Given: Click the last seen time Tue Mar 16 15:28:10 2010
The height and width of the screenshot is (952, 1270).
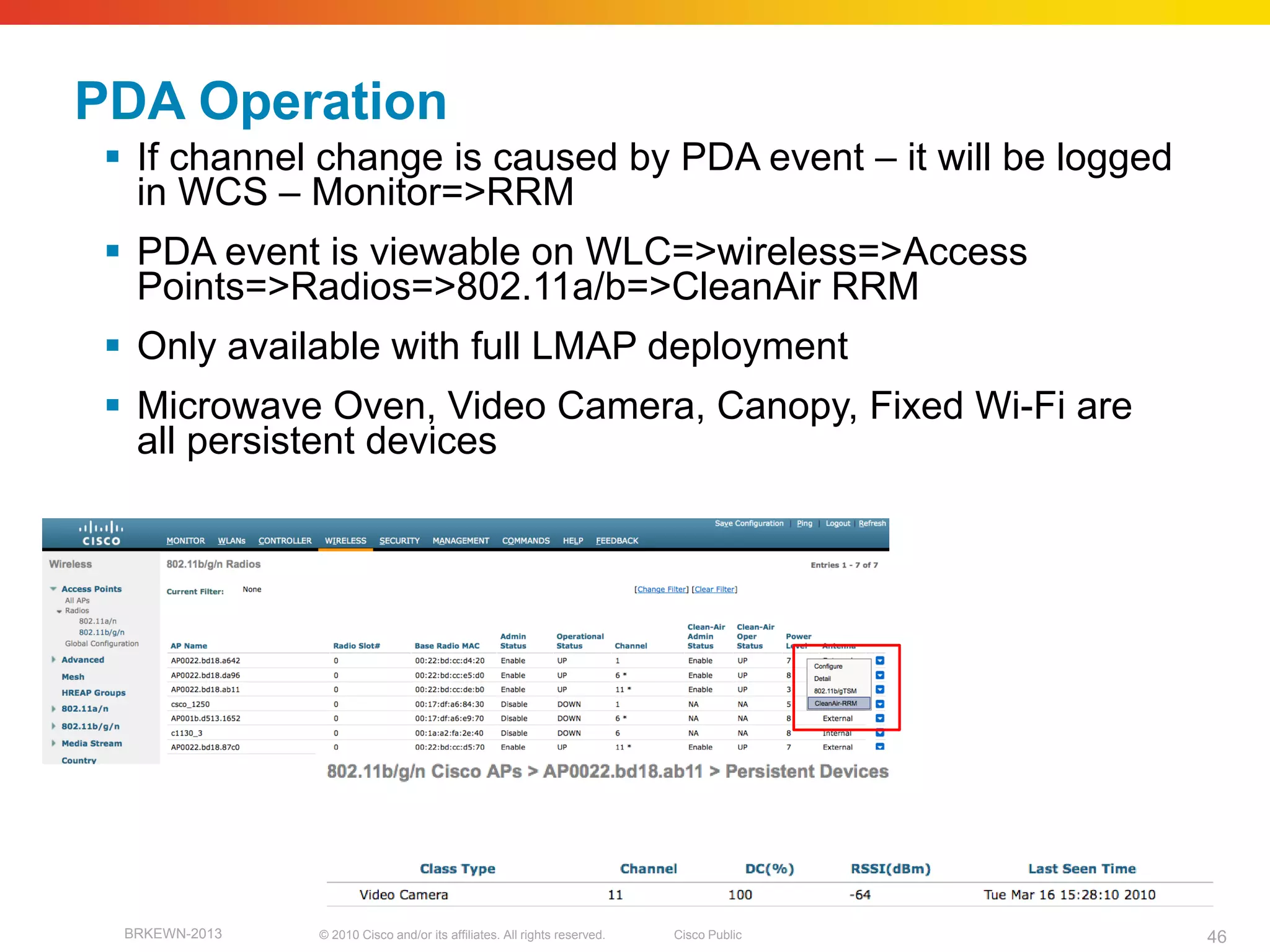Looking at the screenshot, I should click(1070, 894).
